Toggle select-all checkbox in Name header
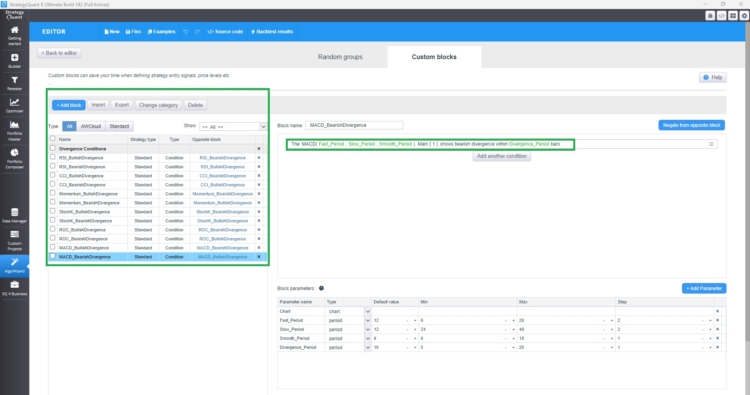 [53, 139]
